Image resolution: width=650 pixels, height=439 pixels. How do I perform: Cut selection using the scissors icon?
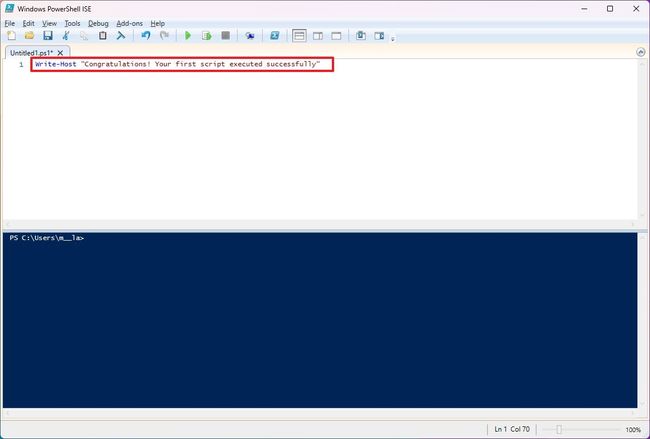(x=66, y=36)
